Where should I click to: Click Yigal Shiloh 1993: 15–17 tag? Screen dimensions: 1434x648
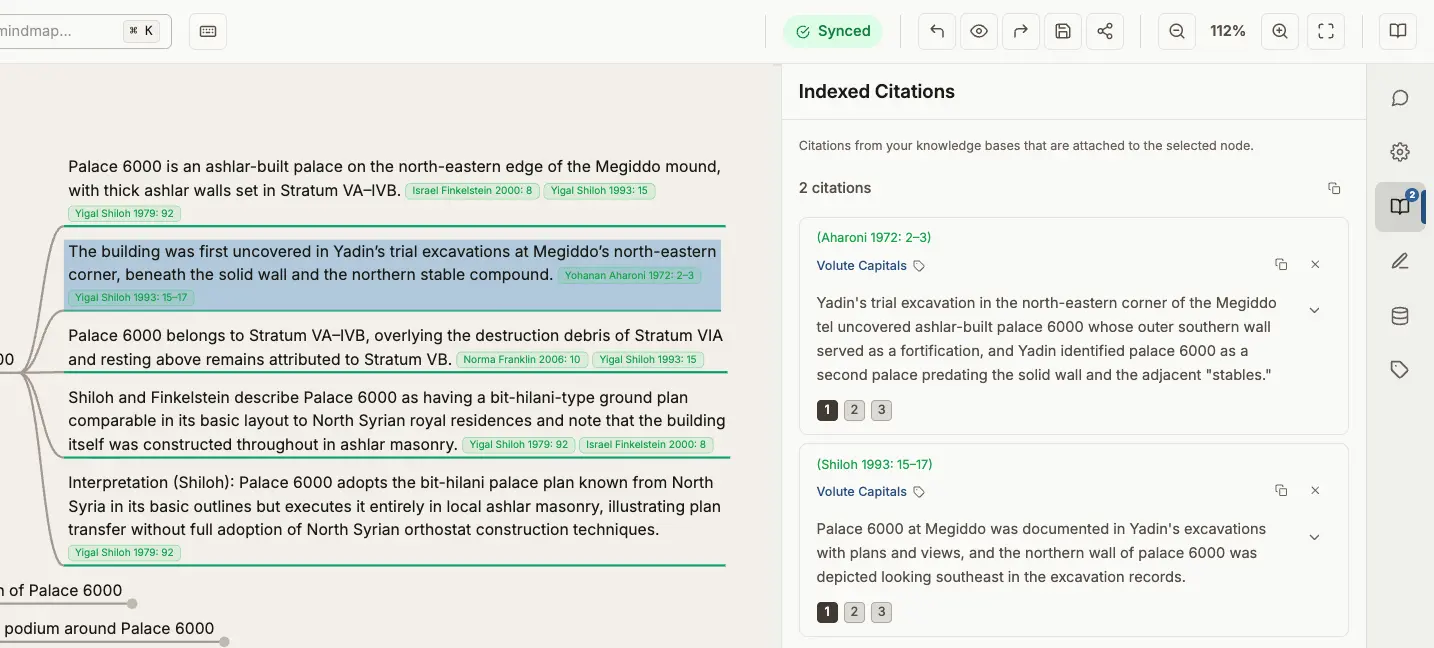(x=131, y=298)
